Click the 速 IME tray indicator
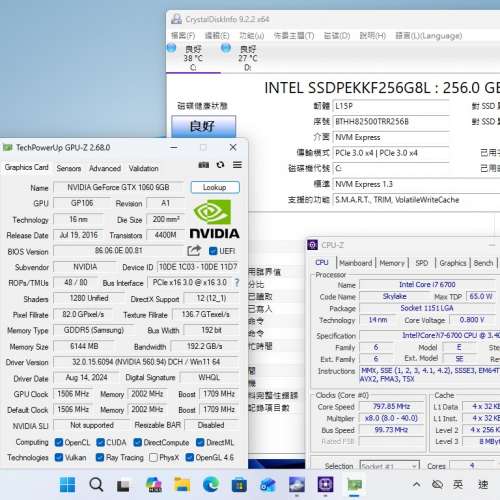Screen dimensions: 500x500 (483, 484)
